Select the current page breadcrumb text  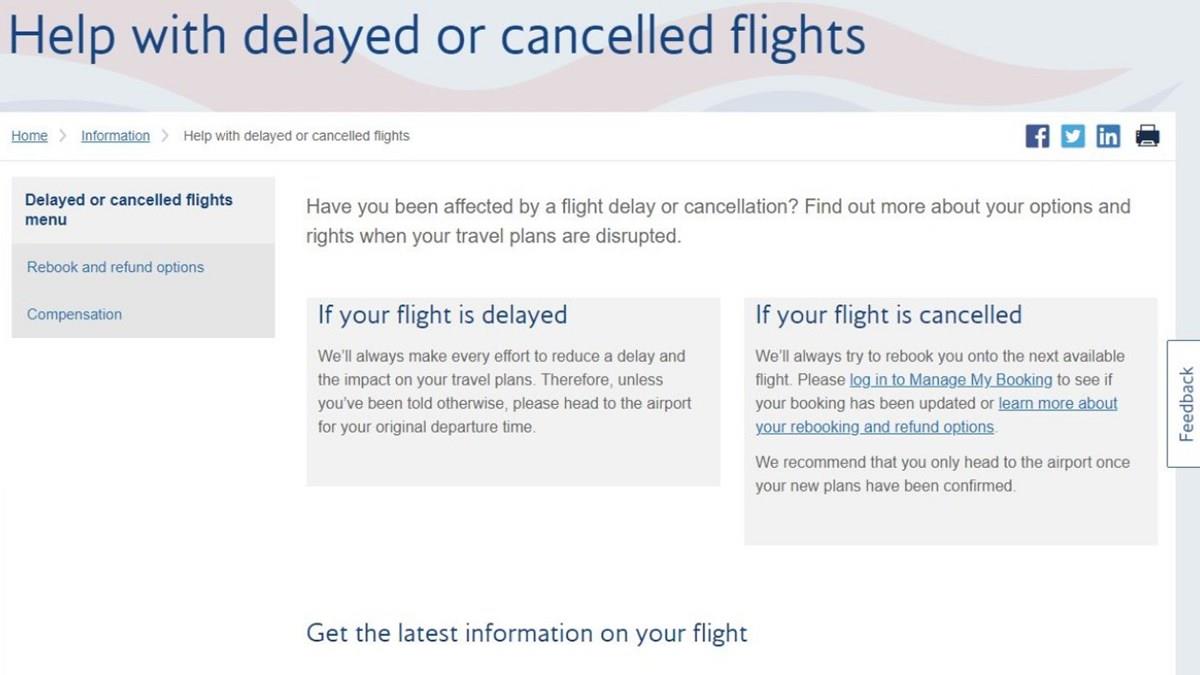click(x=296, y=136)
